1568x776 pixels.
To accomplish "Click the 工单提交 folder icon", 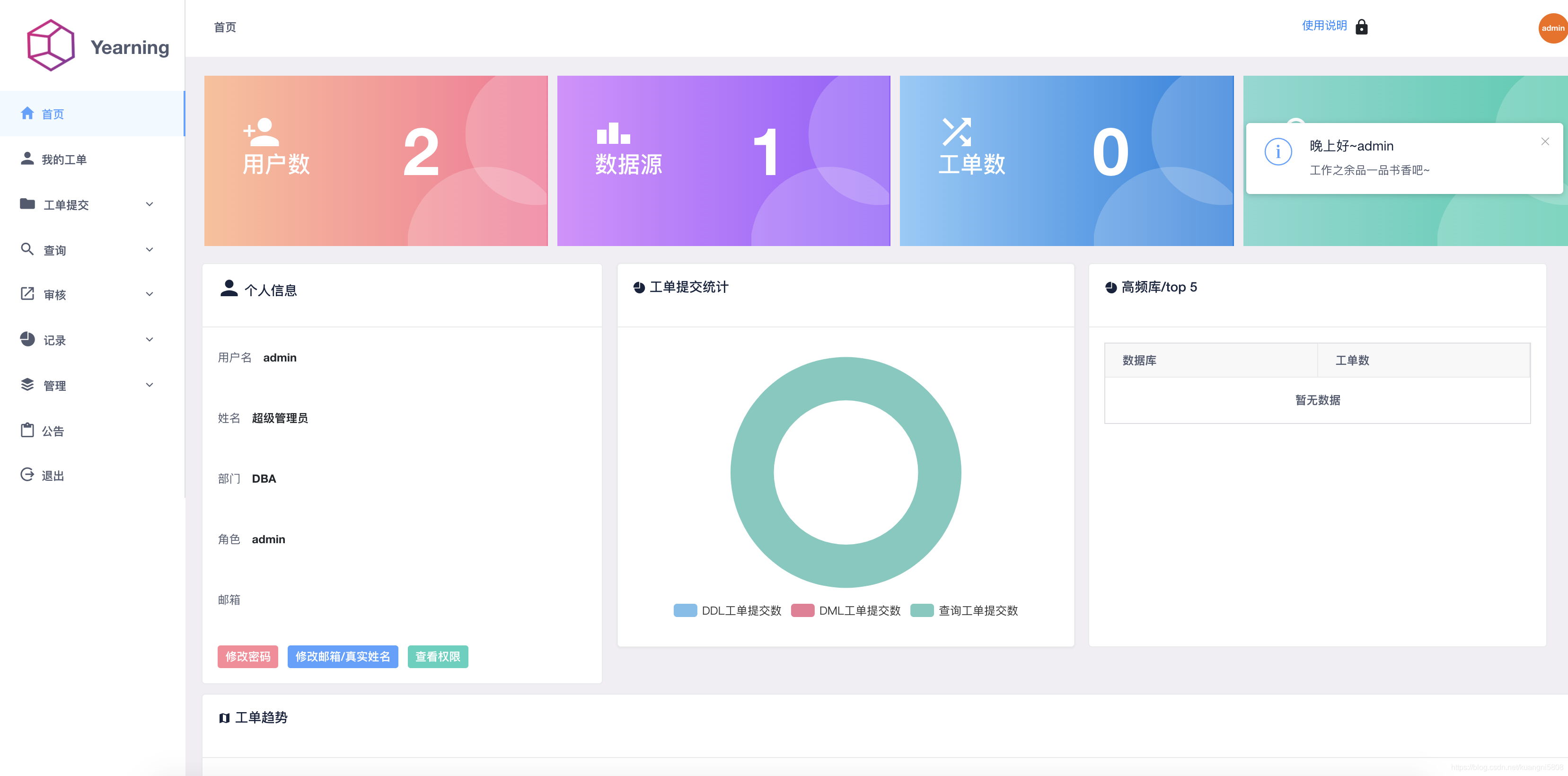I will click(27, 204).
